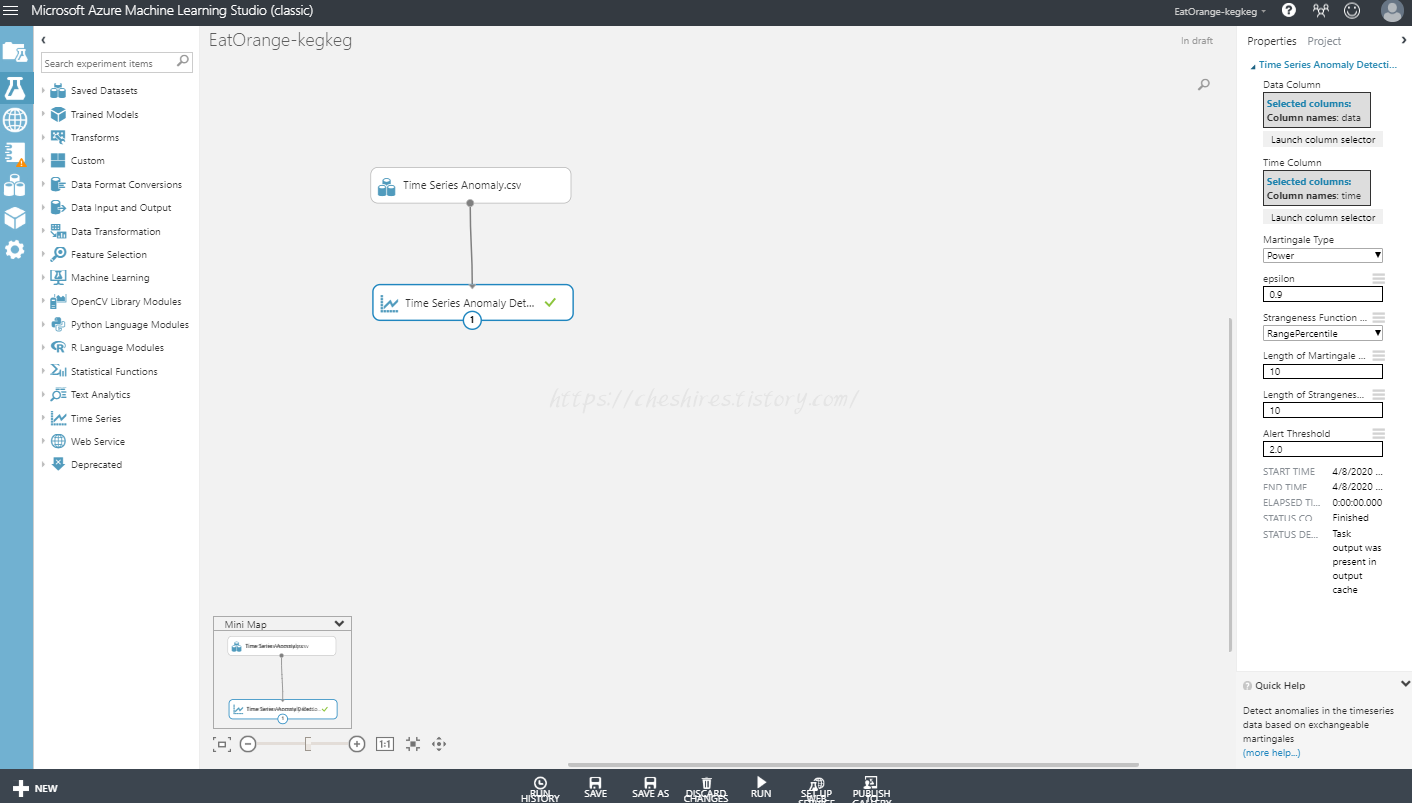Image resolution: width=1412 pixels, height=803 pixels.
Task: Open the hamburger navigation menu
Action: pos(11,10)
